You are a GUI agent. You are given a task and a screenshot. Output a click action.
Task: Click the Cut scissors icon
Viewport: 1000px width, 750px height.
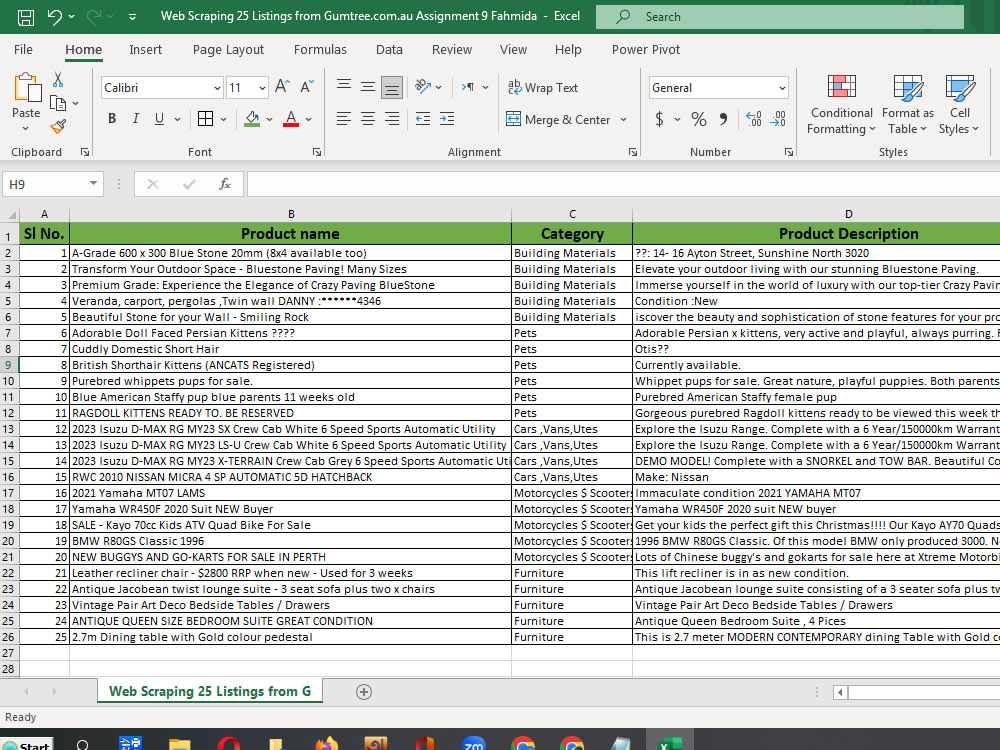pyautogui.click(x=58, y=80)
